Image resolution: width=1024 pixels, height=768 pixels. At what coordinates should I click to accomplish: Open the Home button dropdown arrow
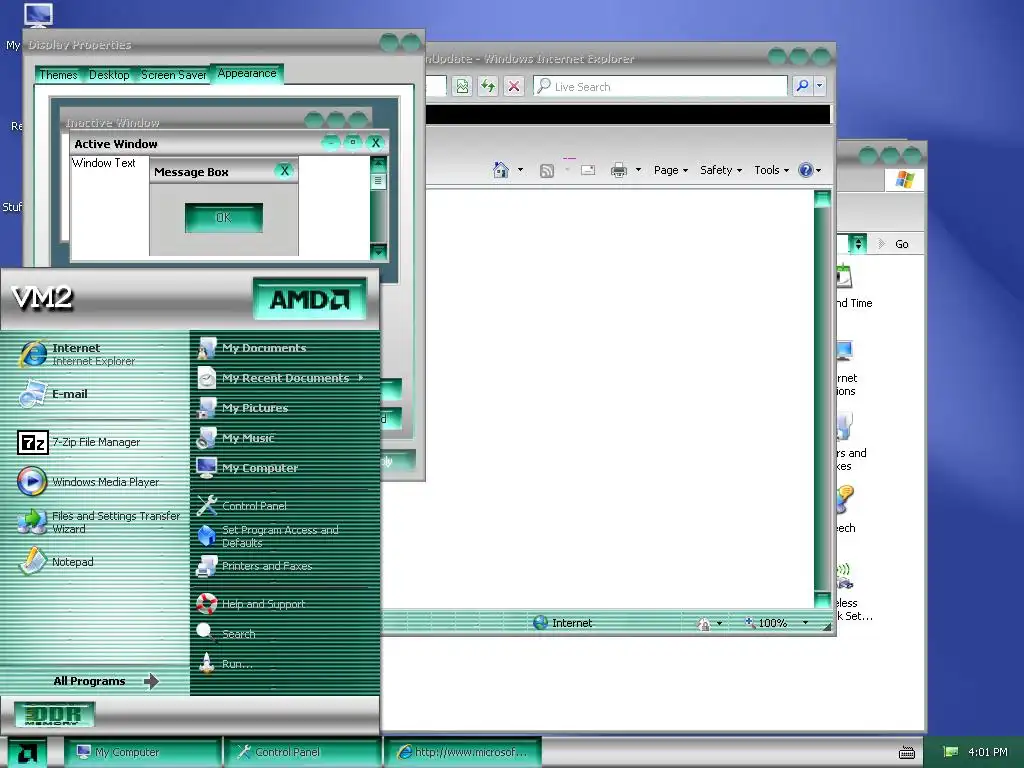(520, 170)
